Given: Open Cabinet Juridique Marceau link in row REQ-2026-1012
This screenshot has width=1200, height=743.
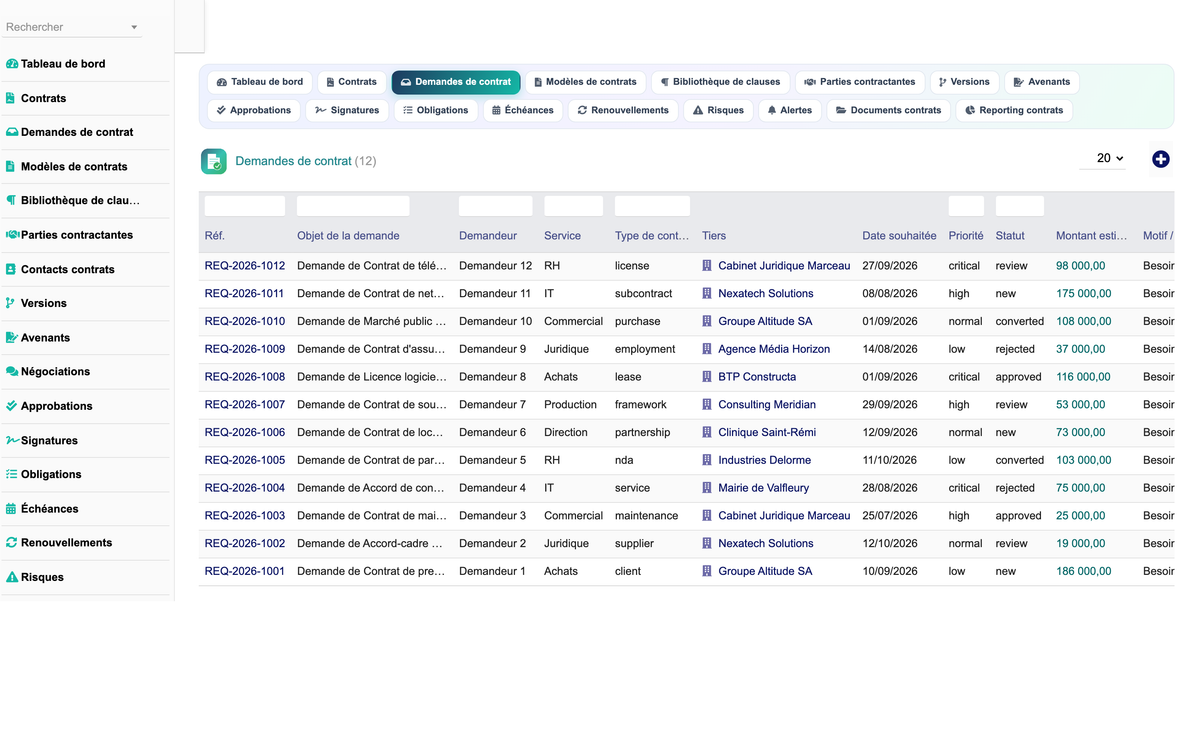Looking at the screenshot, I should pos(784,266).
